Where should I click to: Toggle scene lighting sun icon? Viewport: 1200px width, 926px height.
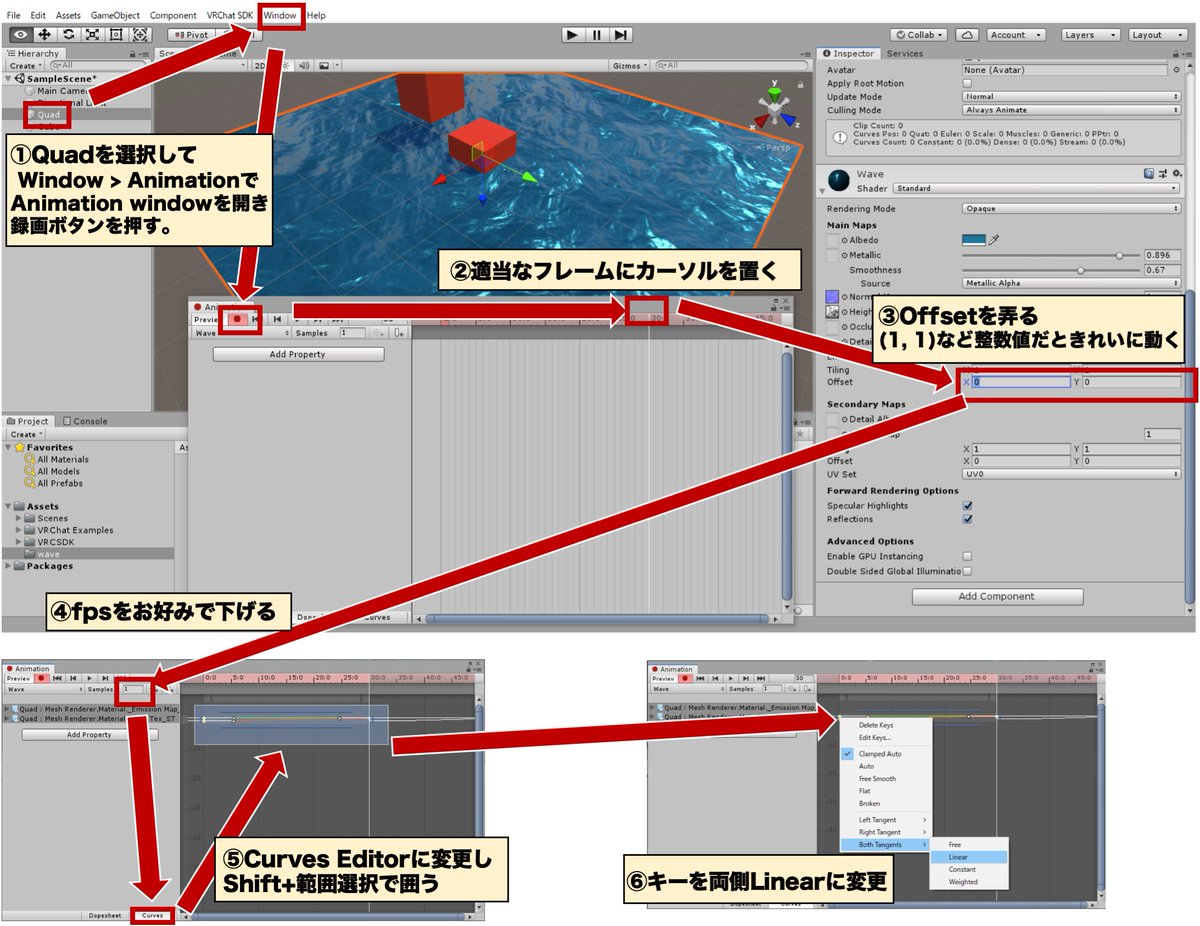[x=286, y=66]
